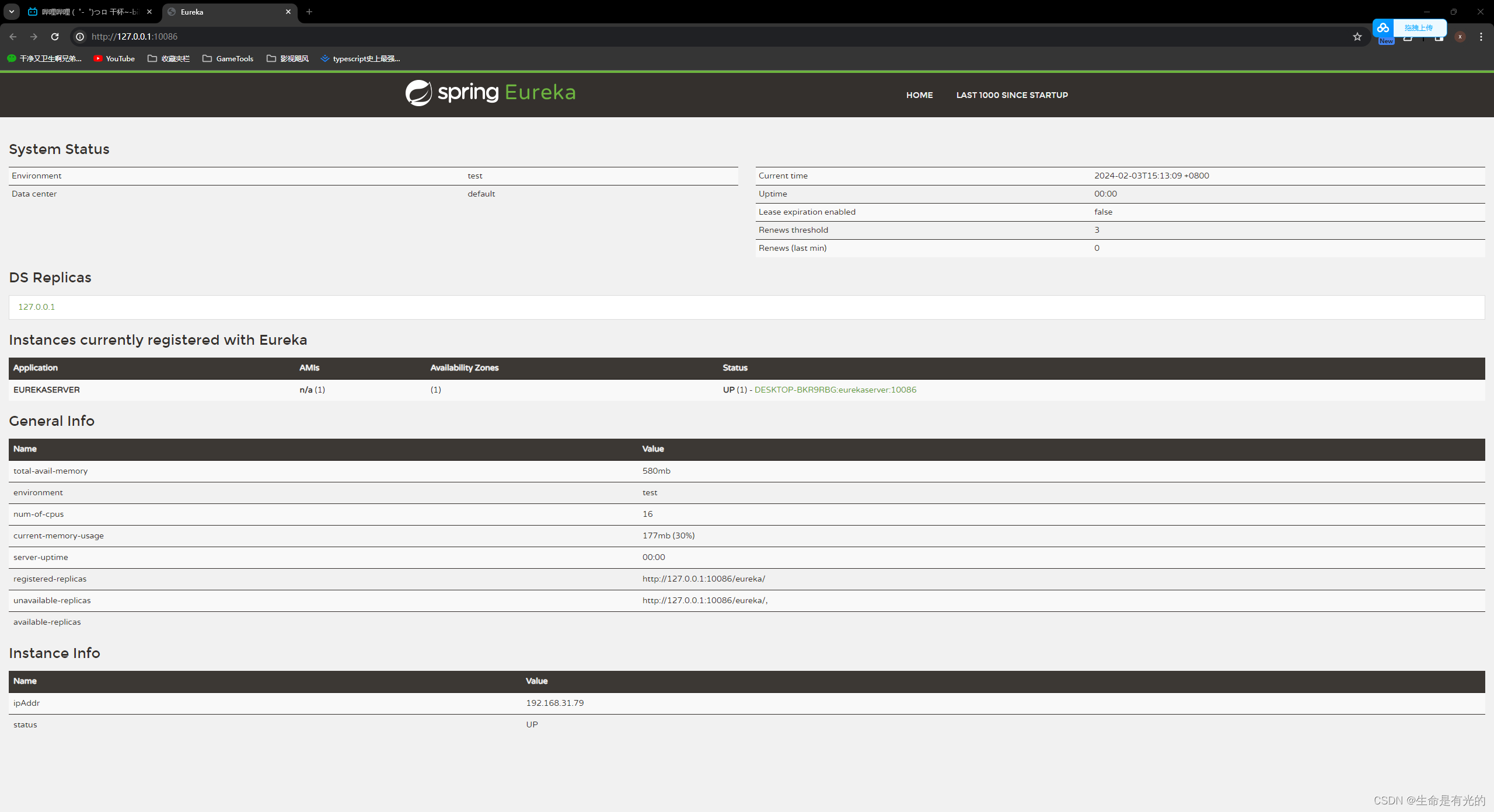Restore down the browser window
Image resolution: width=1494 pixels, height=812 pixels.
1454,12
